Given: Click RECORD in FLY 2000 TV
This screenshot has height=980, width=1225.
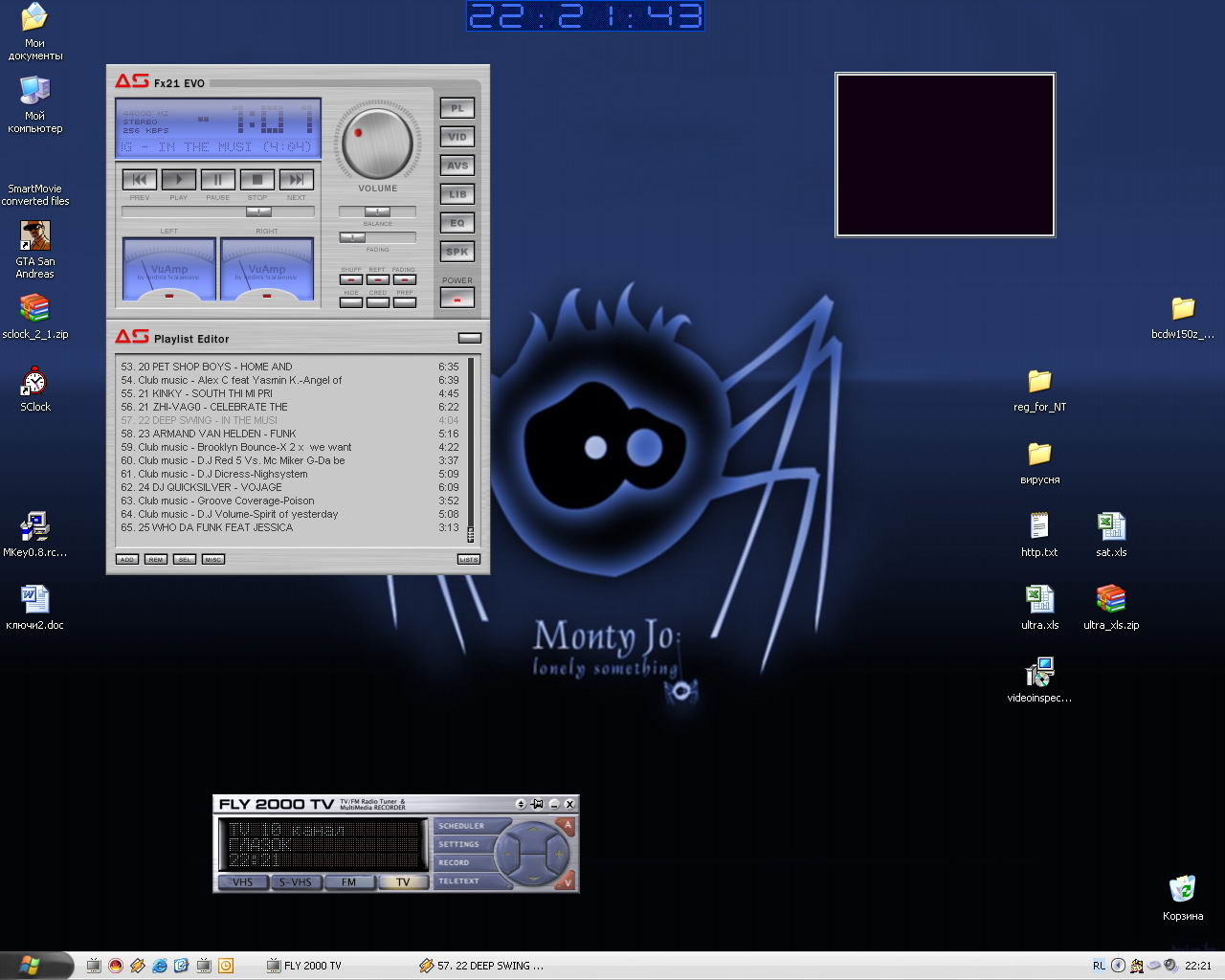Looking at the screenshot, I should coord(463,862).
